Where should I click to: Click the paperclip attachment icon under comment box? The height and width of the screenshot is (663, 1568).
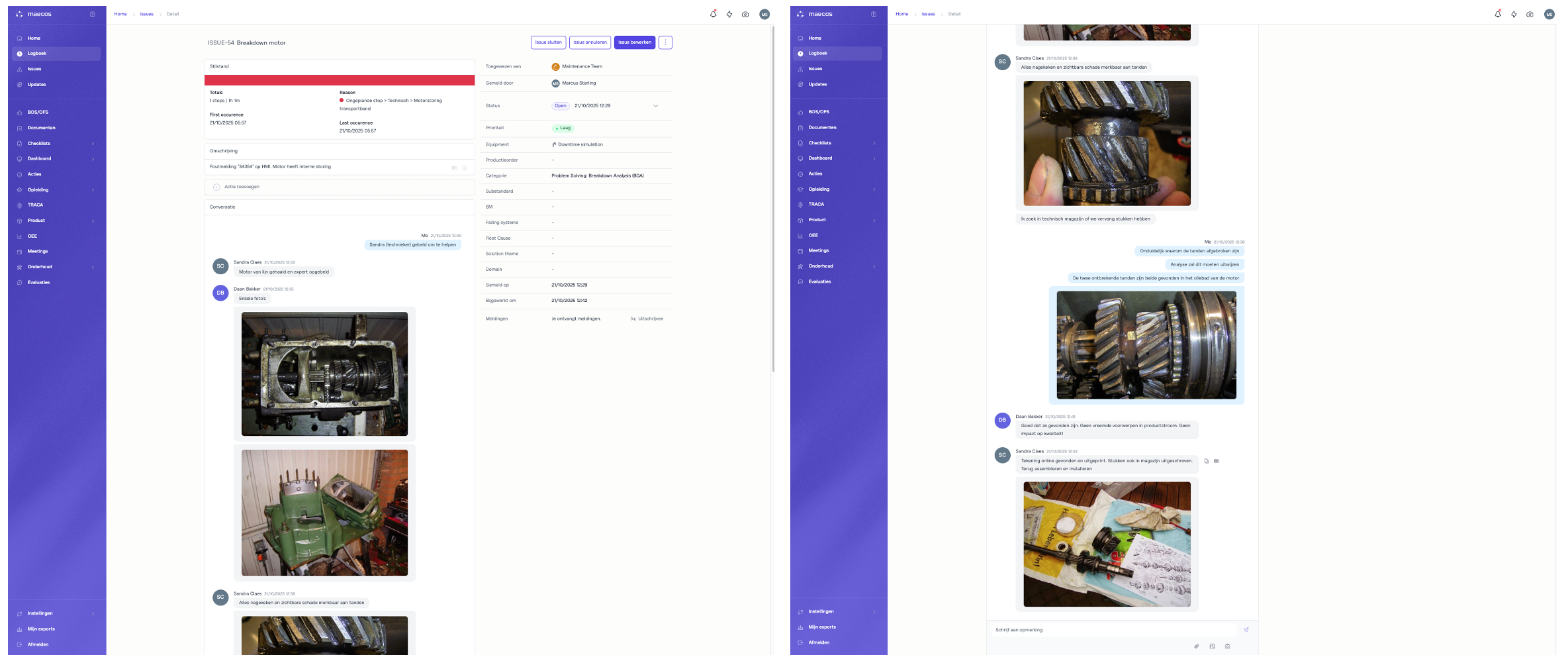click(x=1196, y=646)
